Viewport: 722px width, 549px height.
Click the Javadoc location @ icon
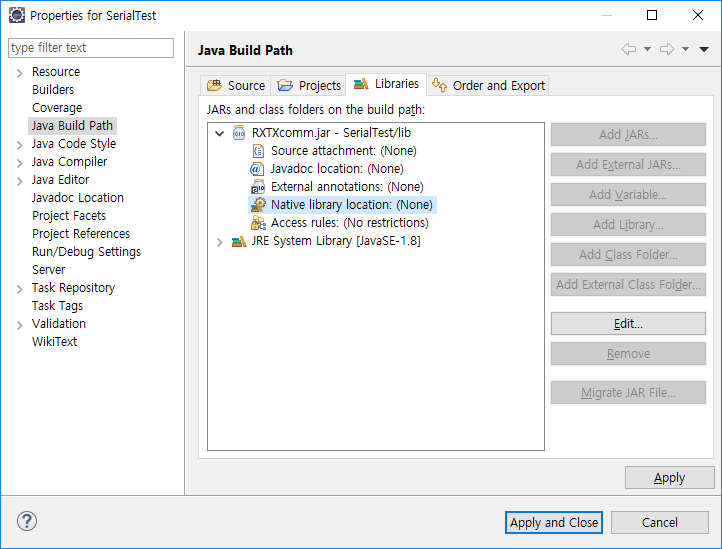pyautogui.click(x=256, y=169)
